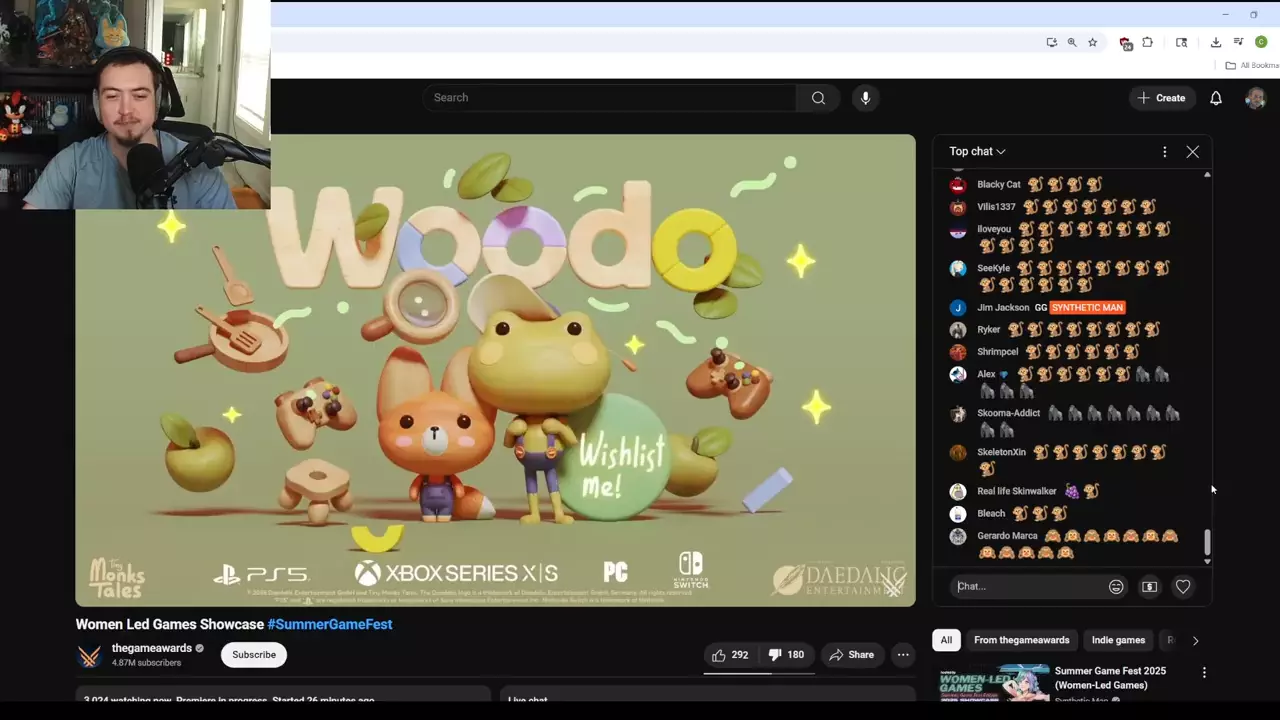Click the live chat scrollbar thumb
Viewport: 1280px width, 720px height.
pyautogui.click(x=1207, y=542)
